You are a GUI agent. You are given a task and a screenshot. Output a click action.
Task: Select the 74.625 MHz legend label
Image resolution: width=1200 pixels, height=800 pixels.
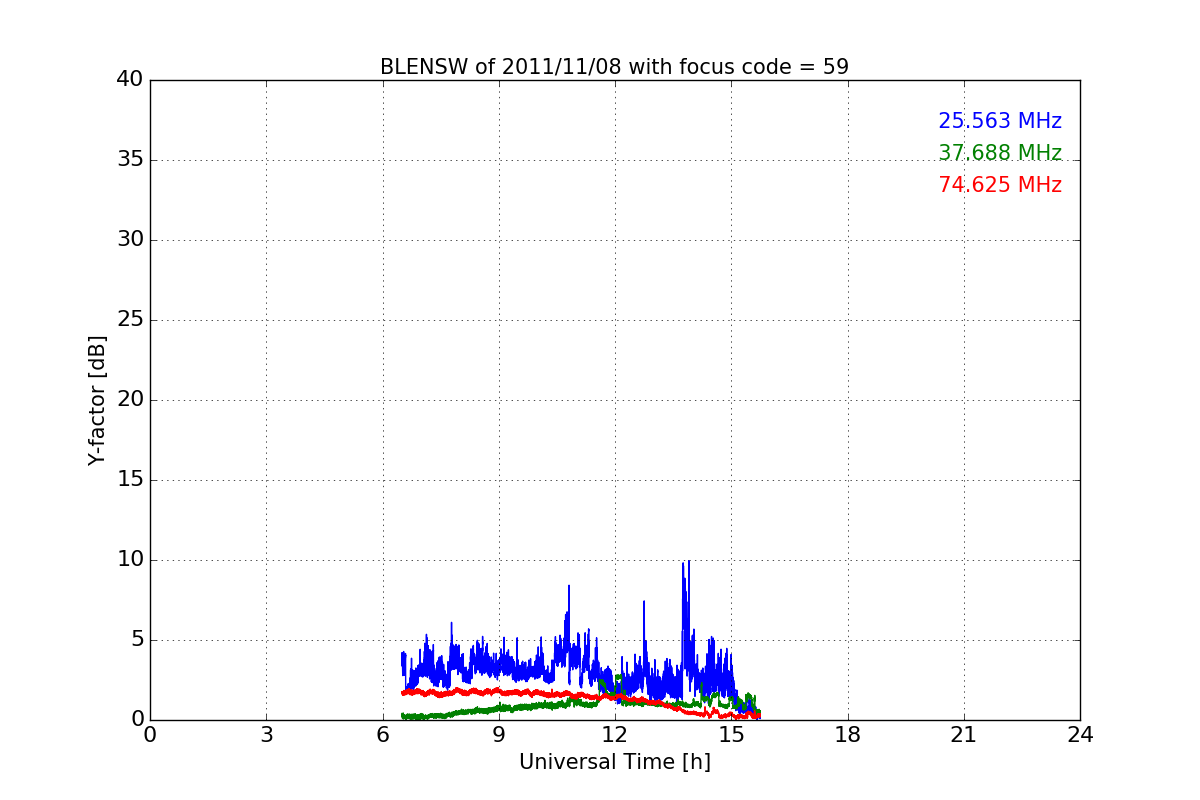(1000, 185)
